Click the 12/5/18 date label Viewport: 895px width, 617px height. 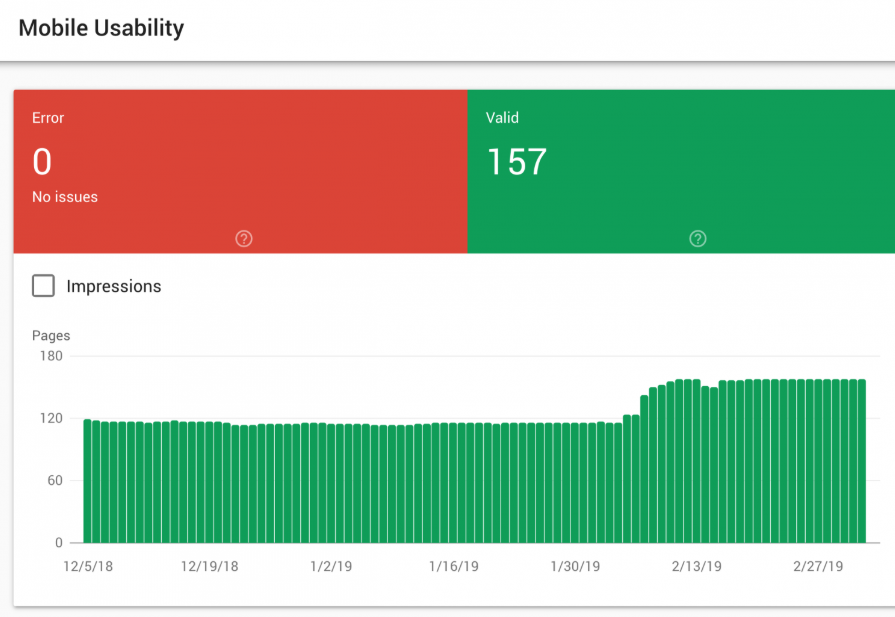(x=88, y=566)
